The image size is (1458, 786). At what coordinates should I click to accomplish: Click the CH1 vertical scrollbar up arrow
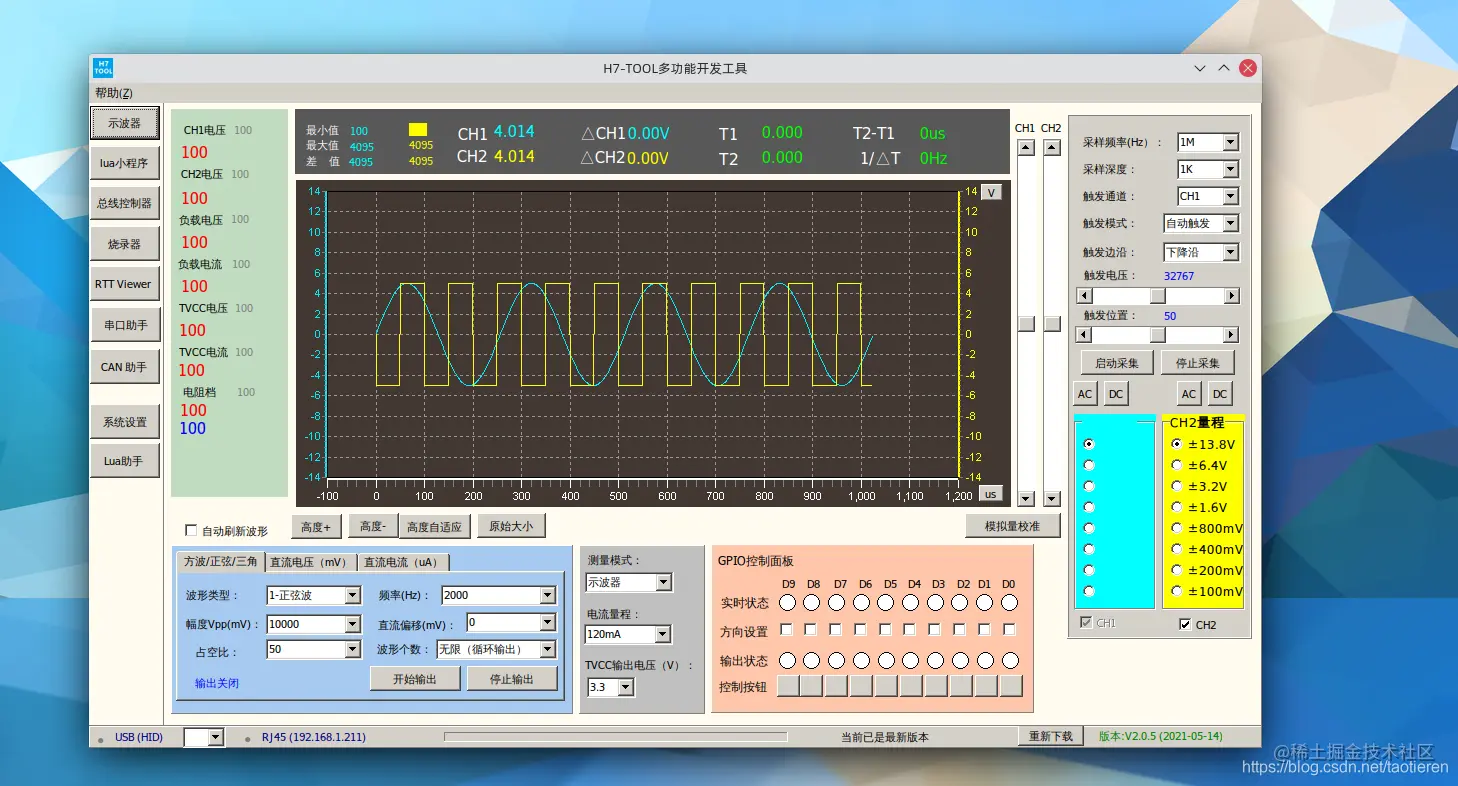[x=1026, y=148]
